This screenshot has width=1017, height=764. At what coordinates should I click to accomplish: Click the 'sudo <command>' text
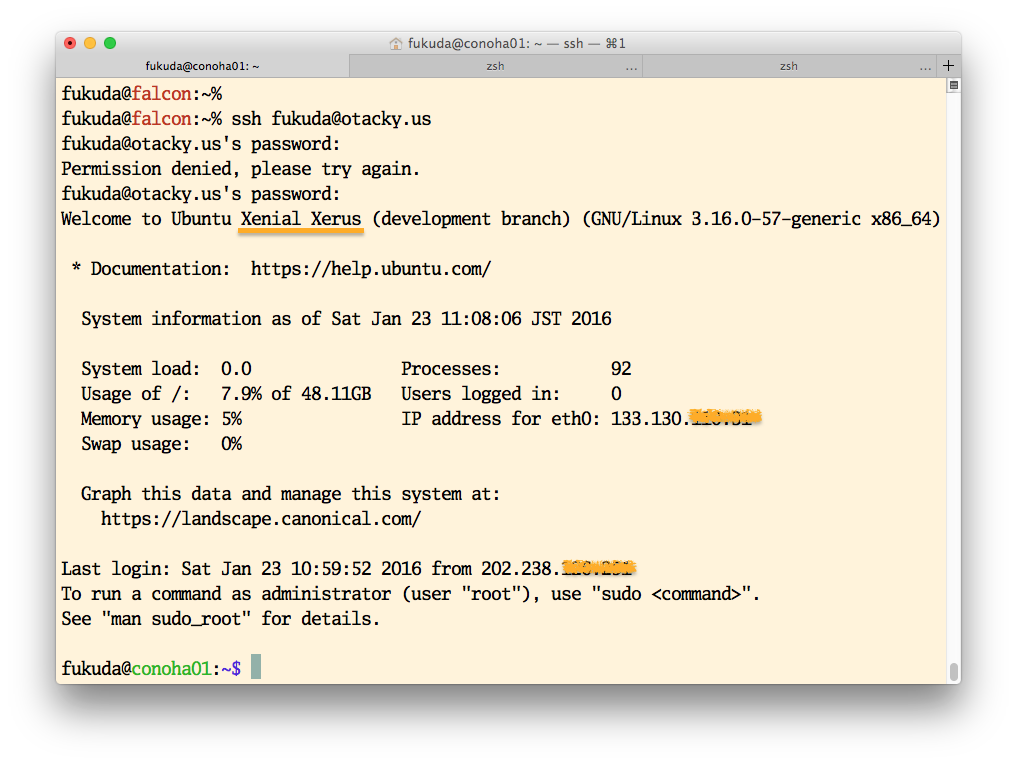[671, 593]
